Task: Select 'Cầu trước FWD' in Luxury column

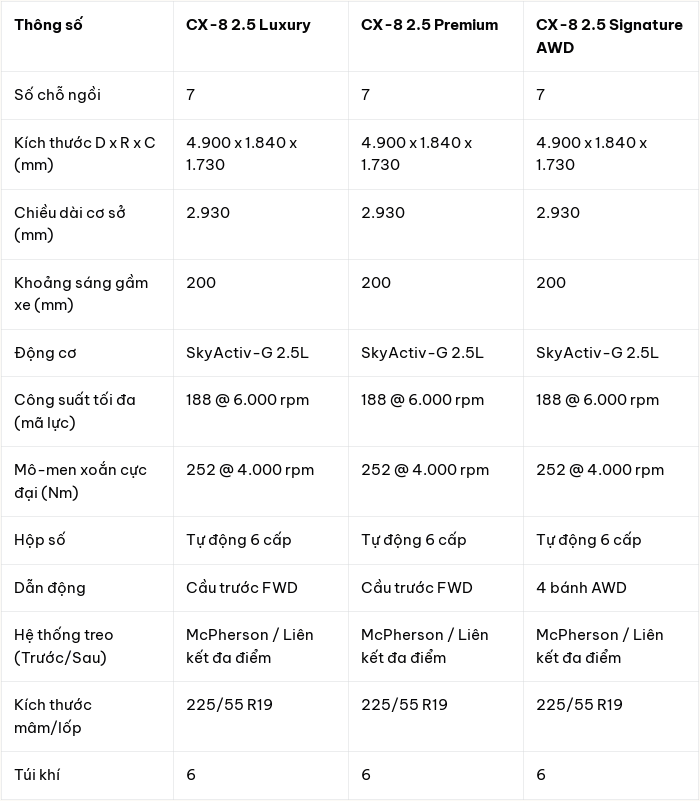Action: [x=242, y=587]
